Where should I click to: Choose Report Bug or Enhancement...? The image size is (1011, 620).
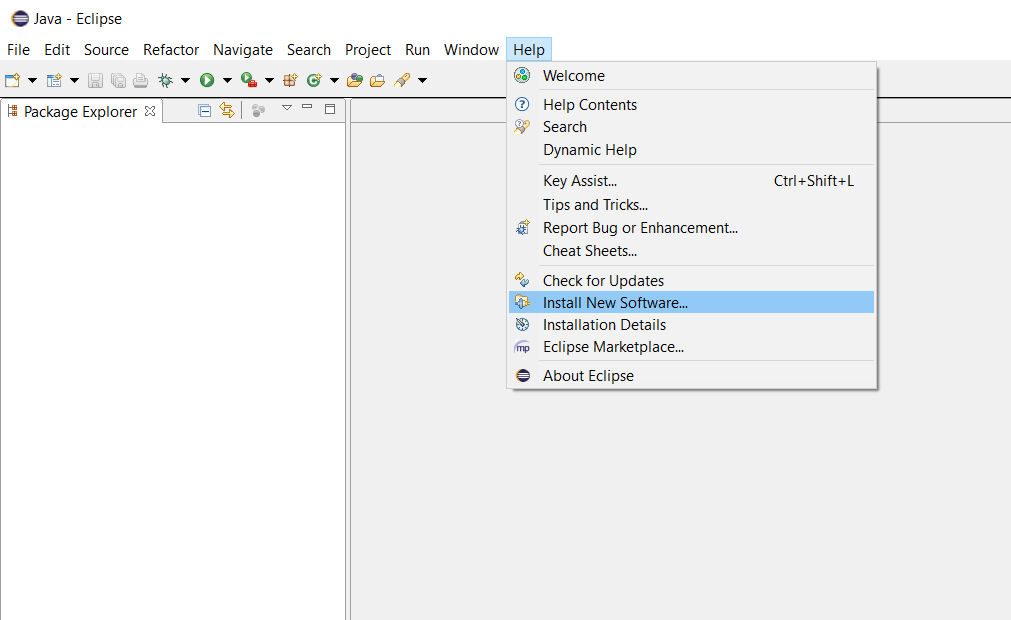tap(691, 228)
